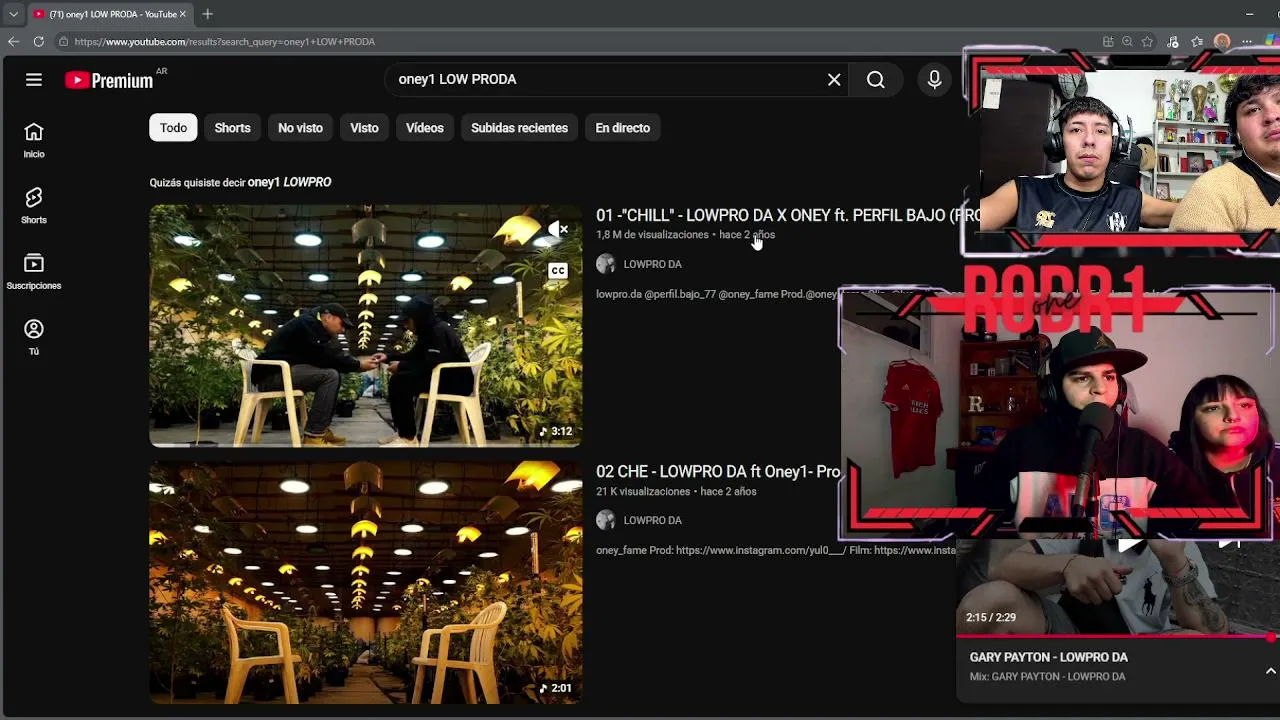Open Inicio in the sidebar
This screenshot has width=1280, height=720.
34,140
